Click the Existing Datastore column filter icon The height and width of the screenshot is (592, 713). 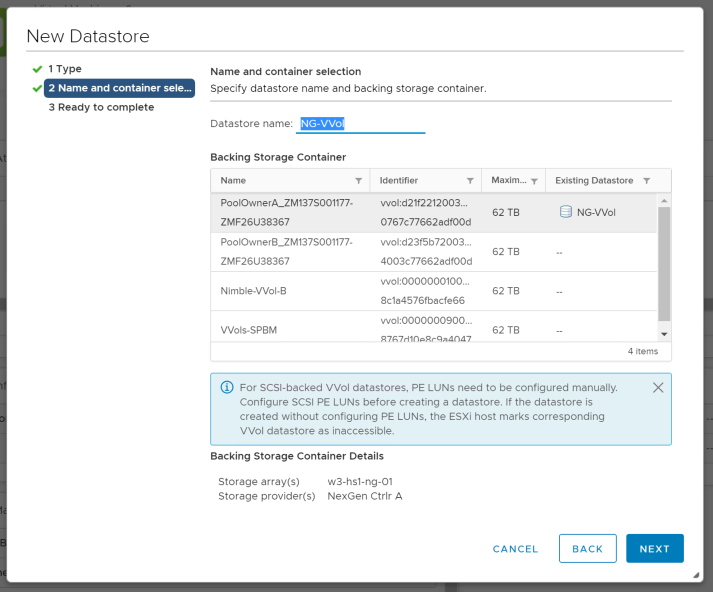pyautogui.click(x=646, y=181)
